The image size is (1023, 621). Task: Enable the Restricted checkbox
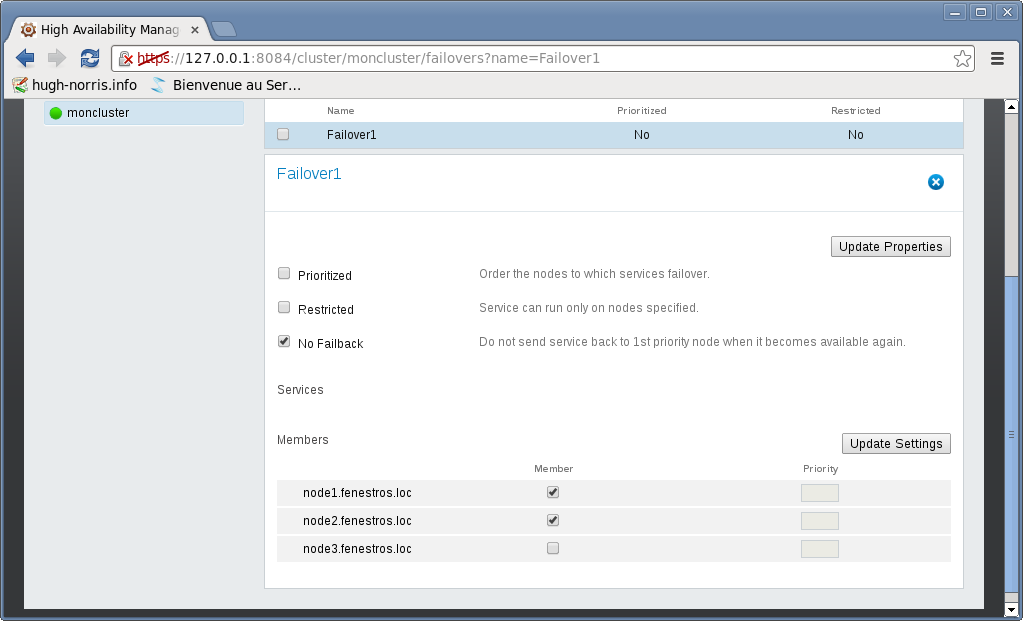click(x=284, y=308)
